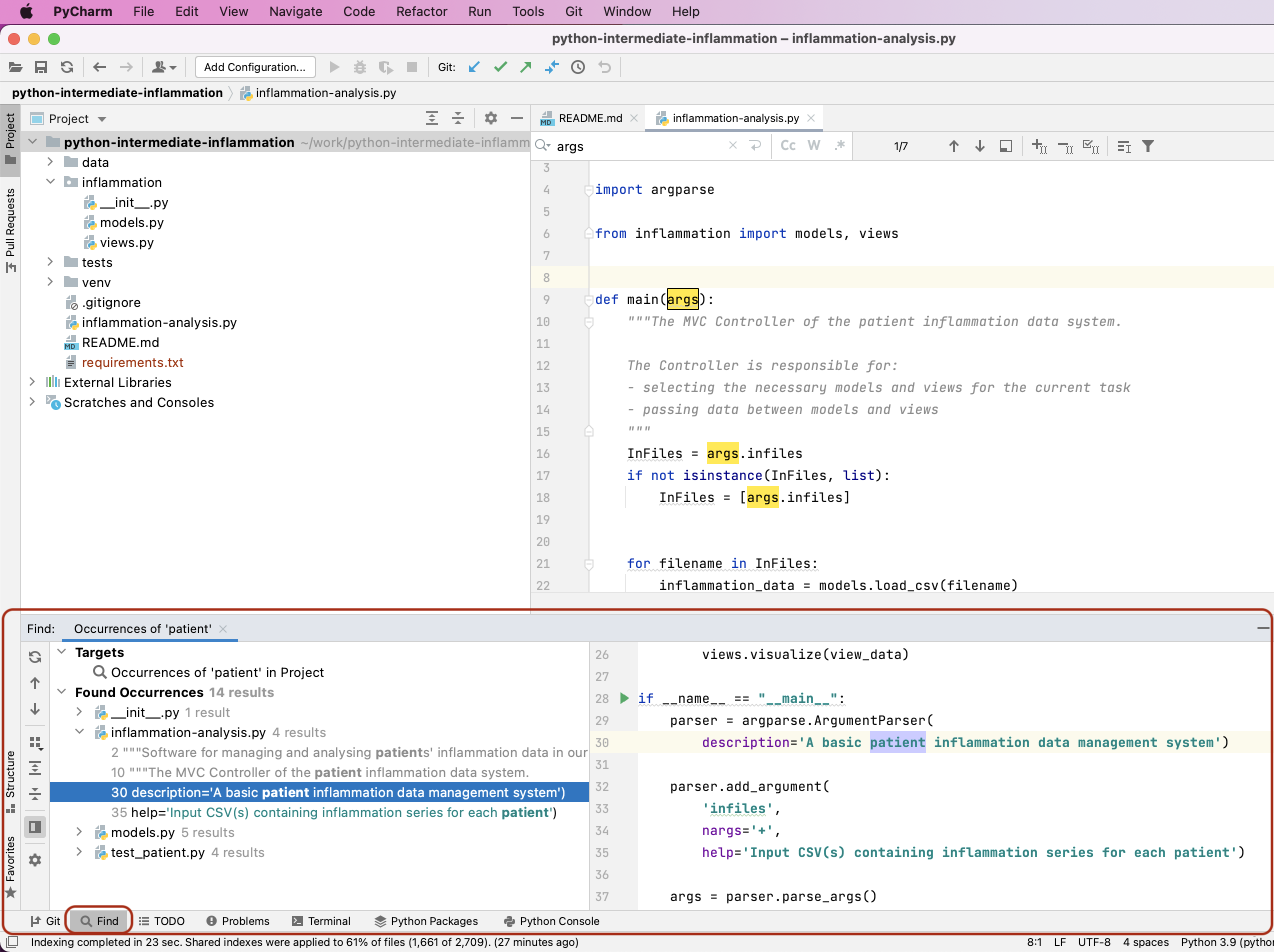Image resolution: width=1274 pixels, height=952 pixels.
Task: Click the Git push icon in toolbar
Action: click(x=527, y=67)
